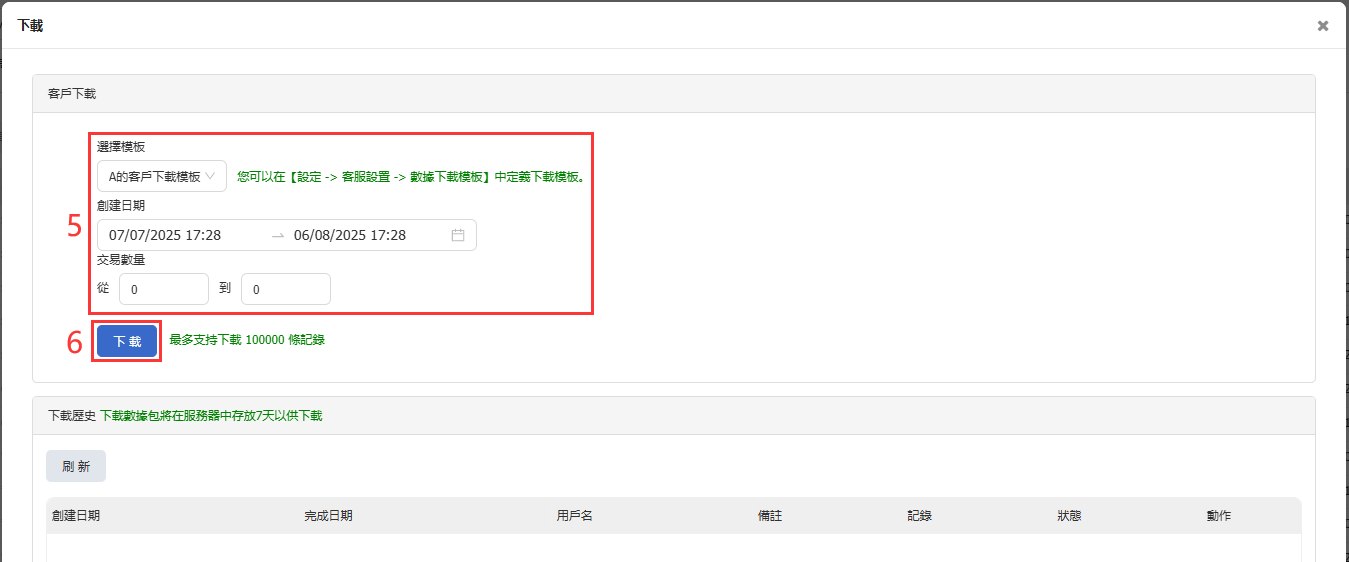The height and width of the screenshot is (562, 1349).
Task: Click the 下載數據包將在服務器中存放7天以供下載 note
Action: coord(211,415)
